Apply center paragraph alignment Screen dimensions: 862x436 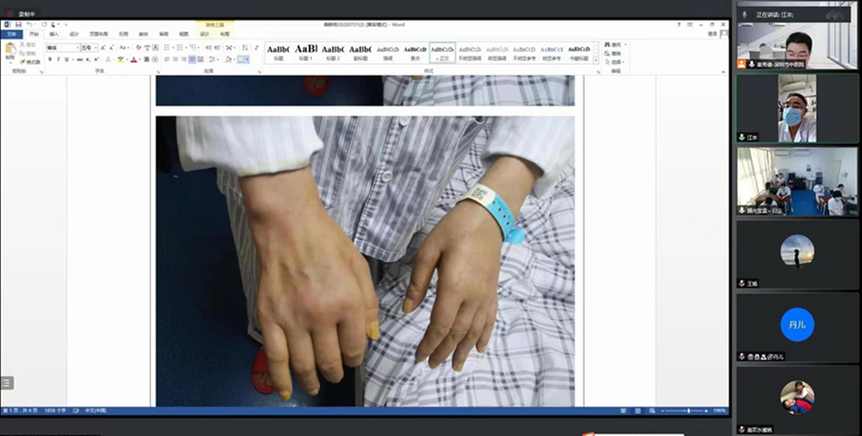pyautogui.click(x=175, y=60)
